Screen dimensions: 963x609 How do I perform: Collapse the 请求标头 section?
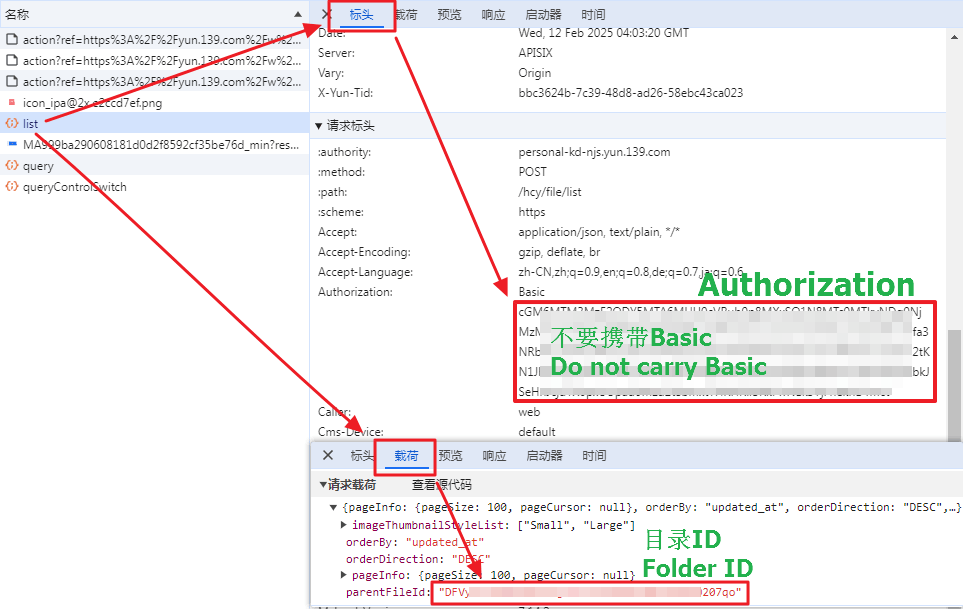[319, 126]
